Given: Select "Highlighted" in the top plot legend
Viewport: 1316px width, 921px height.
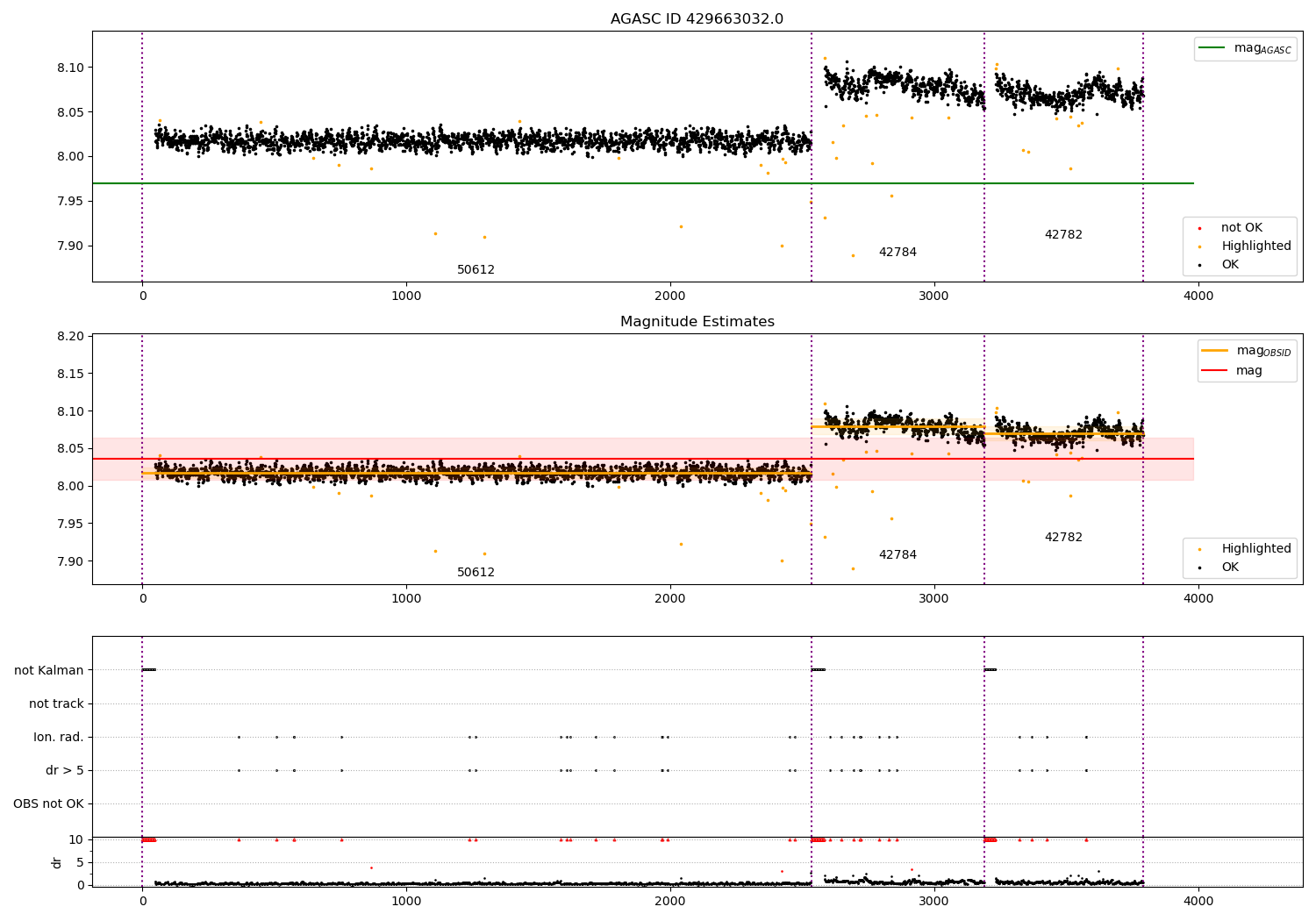Looking at the screenshot, I should 1256,246.
